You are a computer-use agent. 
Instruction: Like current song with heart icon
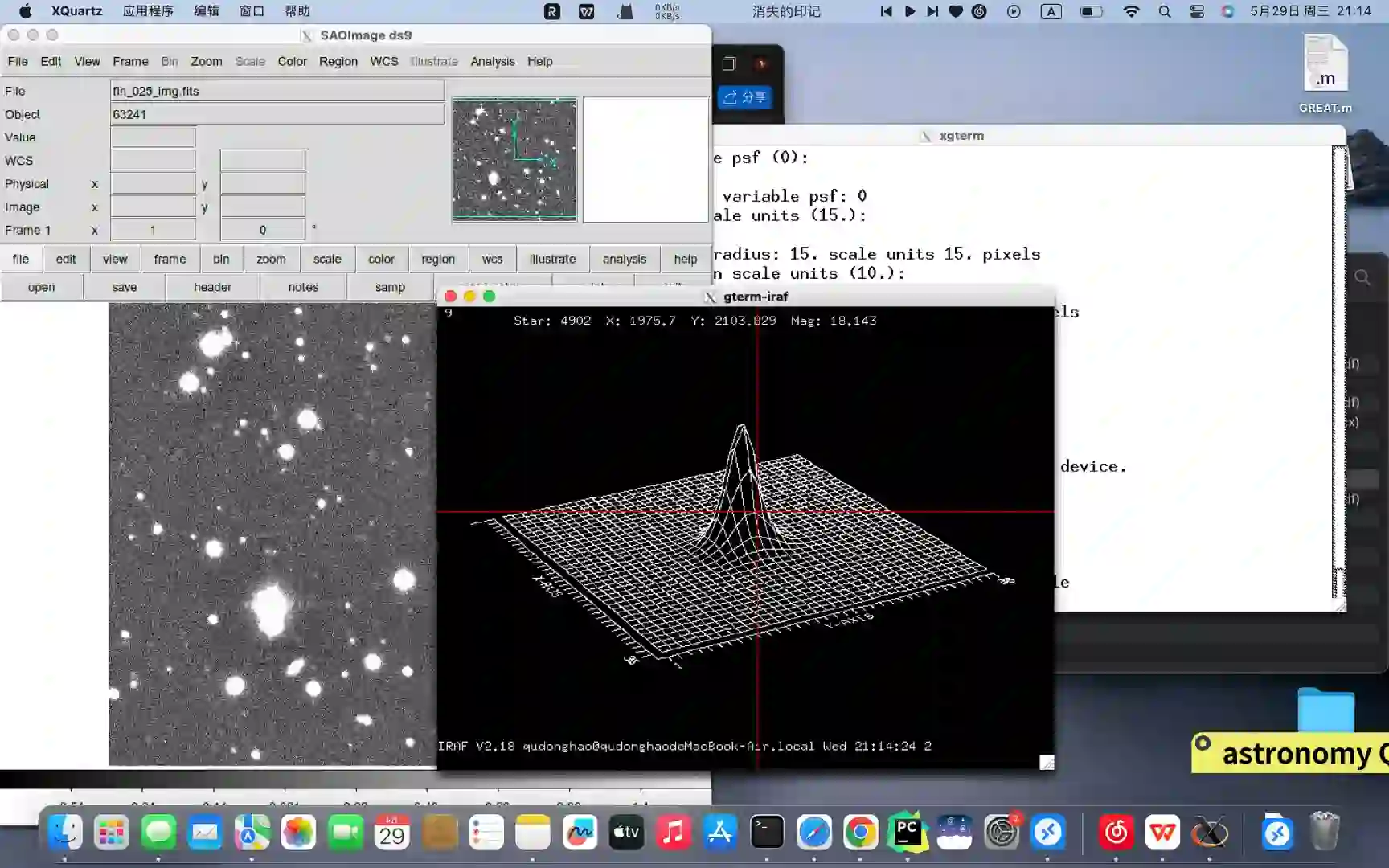click(956, 11)
